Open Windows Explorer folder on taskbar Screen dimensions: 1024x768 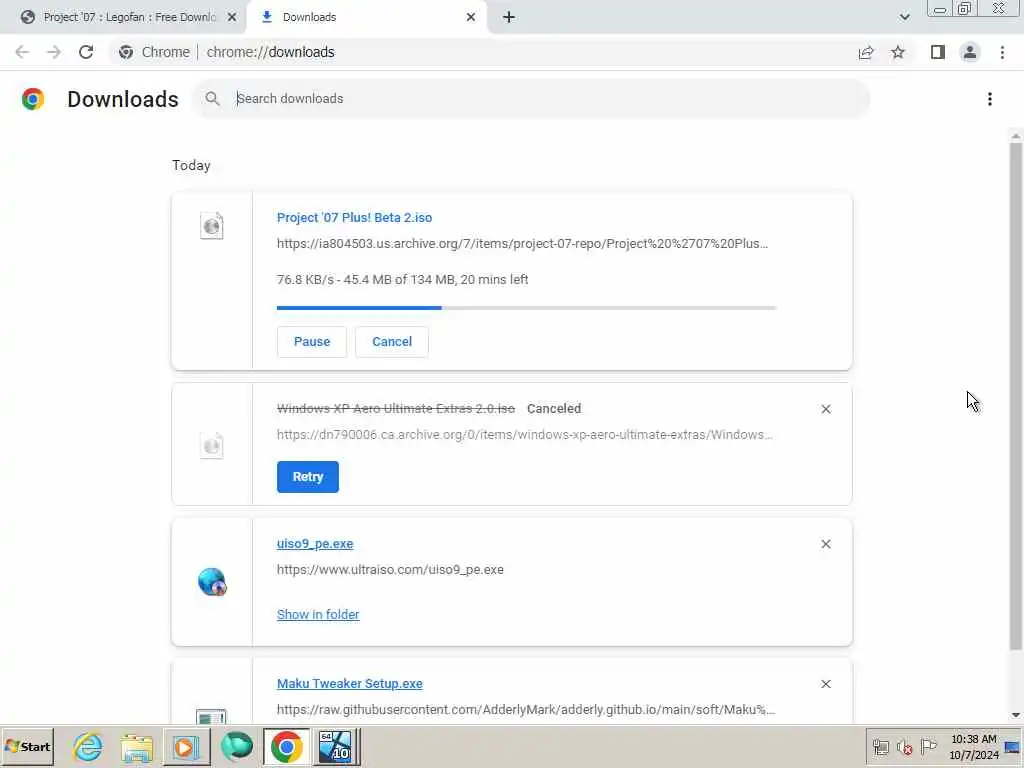(x=136, y=748)
